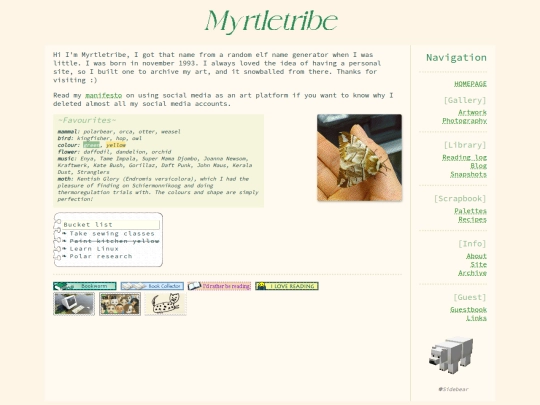Click the highlighted yellow colour word
Viewport: 540px width, 405px height.
[x=116, y=145]
